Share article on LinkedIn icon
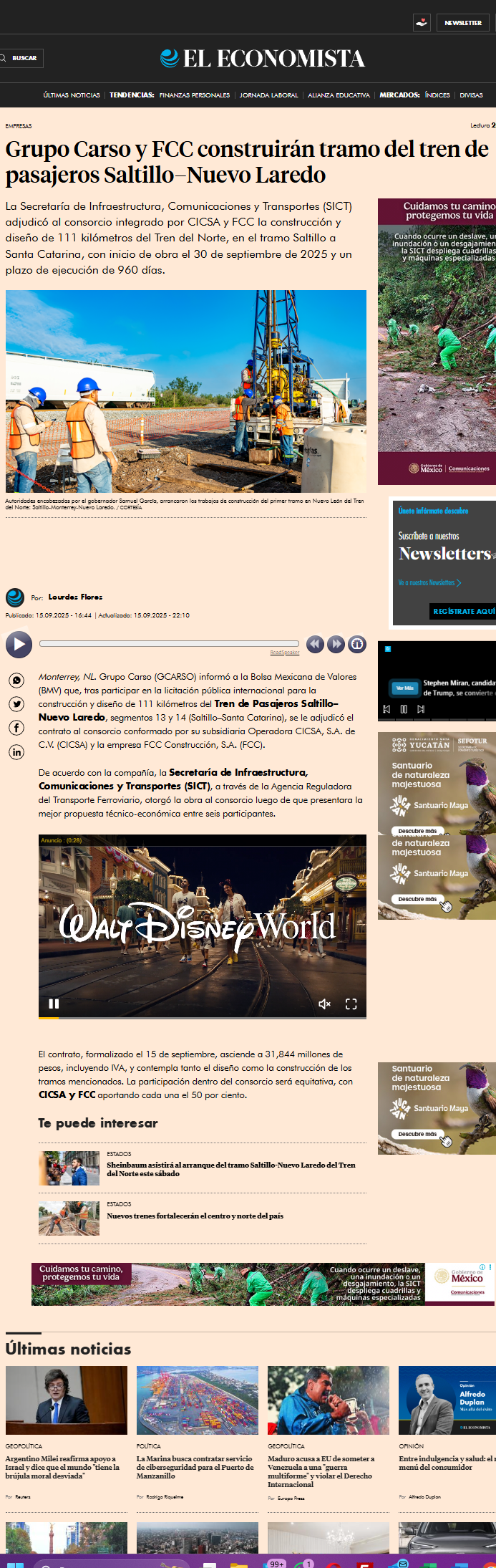This screenshot has height=1568, width=496. 16,751
